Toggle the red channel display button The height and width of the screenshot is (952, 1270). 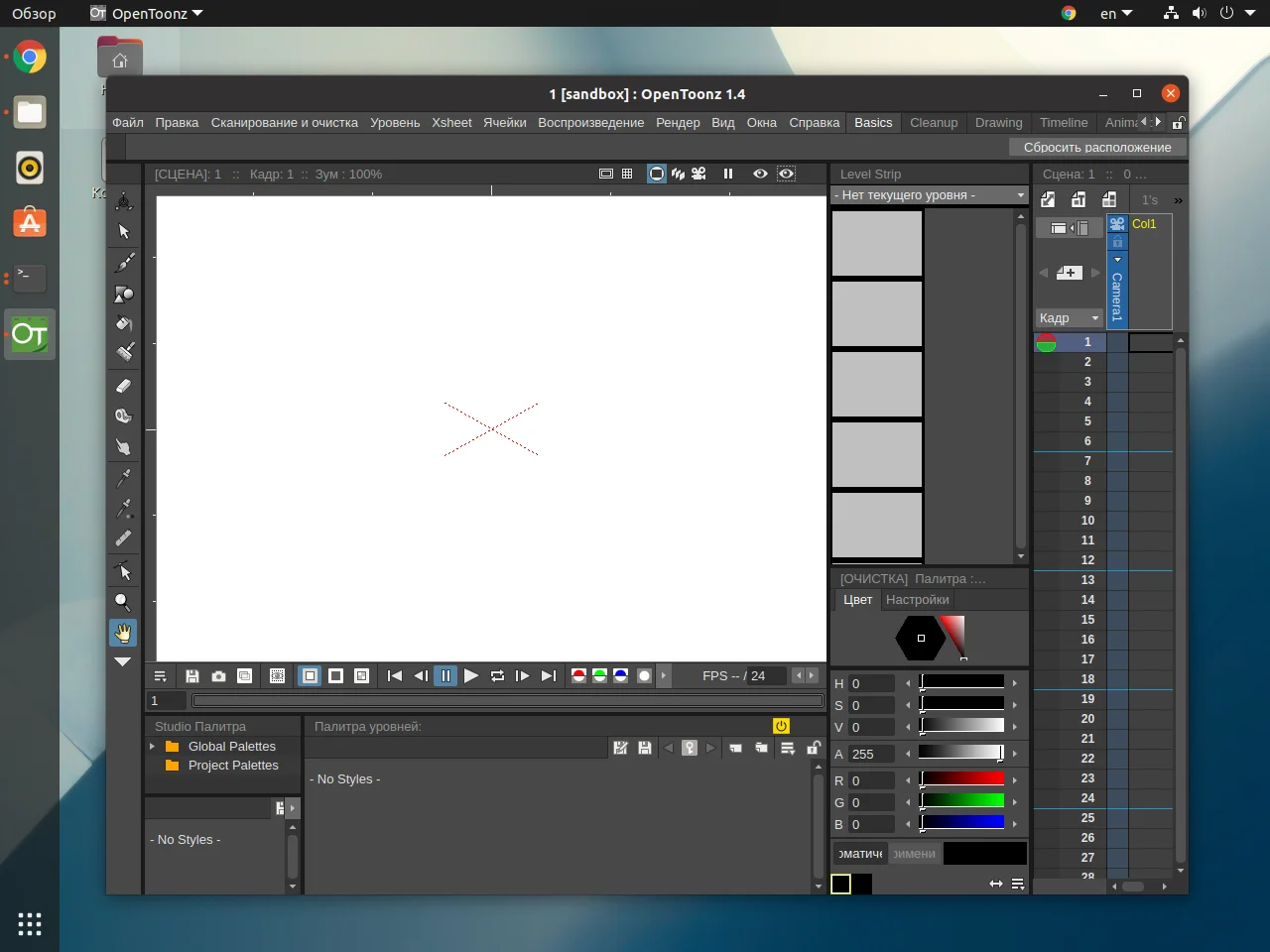578,676
